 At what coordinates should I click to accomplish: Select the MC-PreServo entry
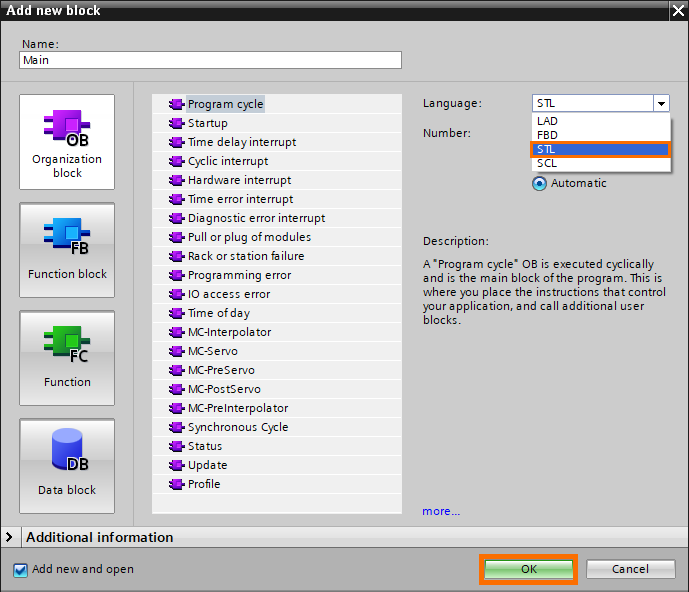[277, 370]
